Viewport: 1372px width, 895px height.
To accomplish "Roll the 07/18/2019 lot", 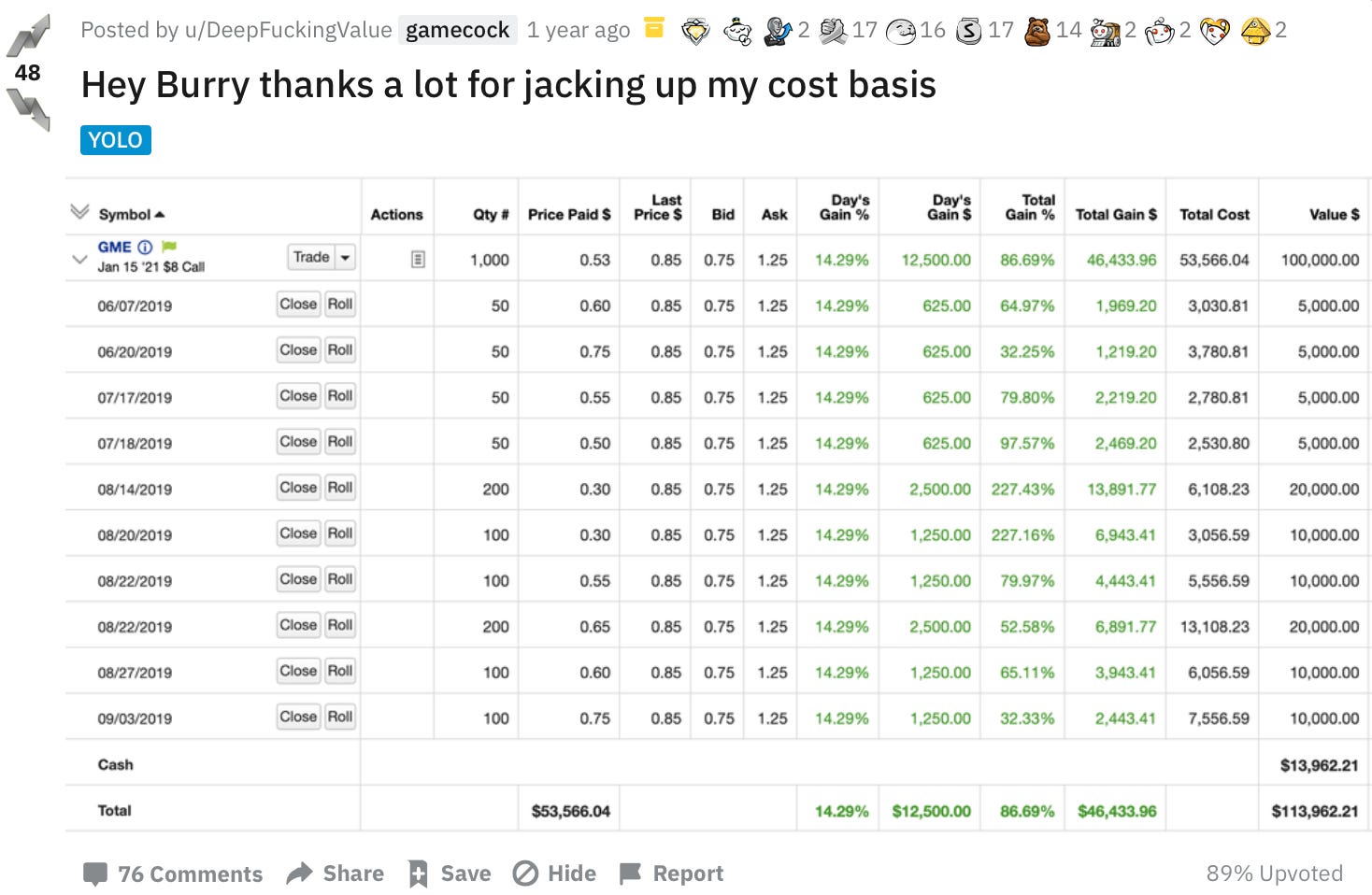I will [340, 441].
